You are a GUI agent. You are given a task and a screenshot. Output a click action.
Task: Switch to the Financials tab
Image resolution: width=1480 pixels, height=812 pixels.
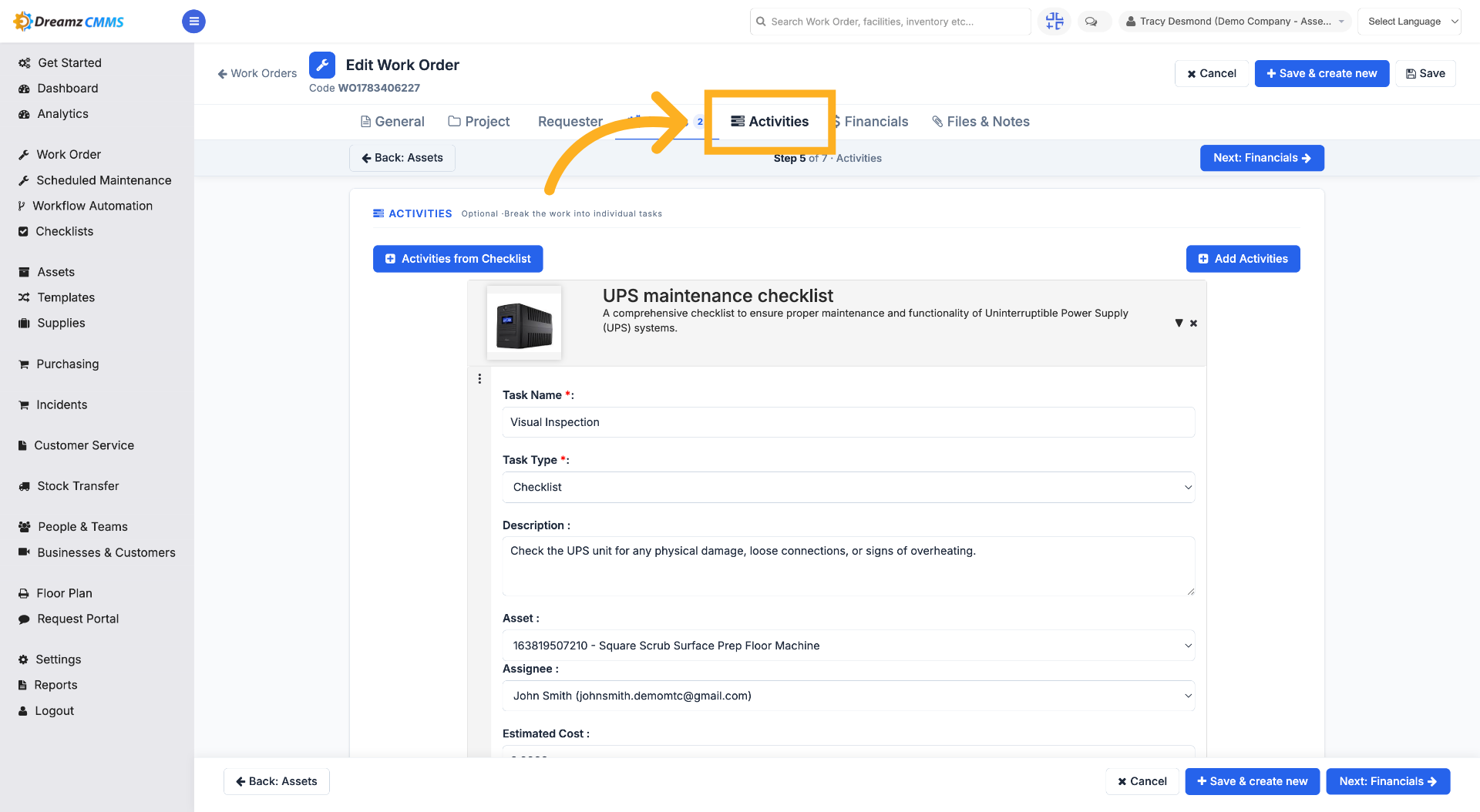pos(871,122)
